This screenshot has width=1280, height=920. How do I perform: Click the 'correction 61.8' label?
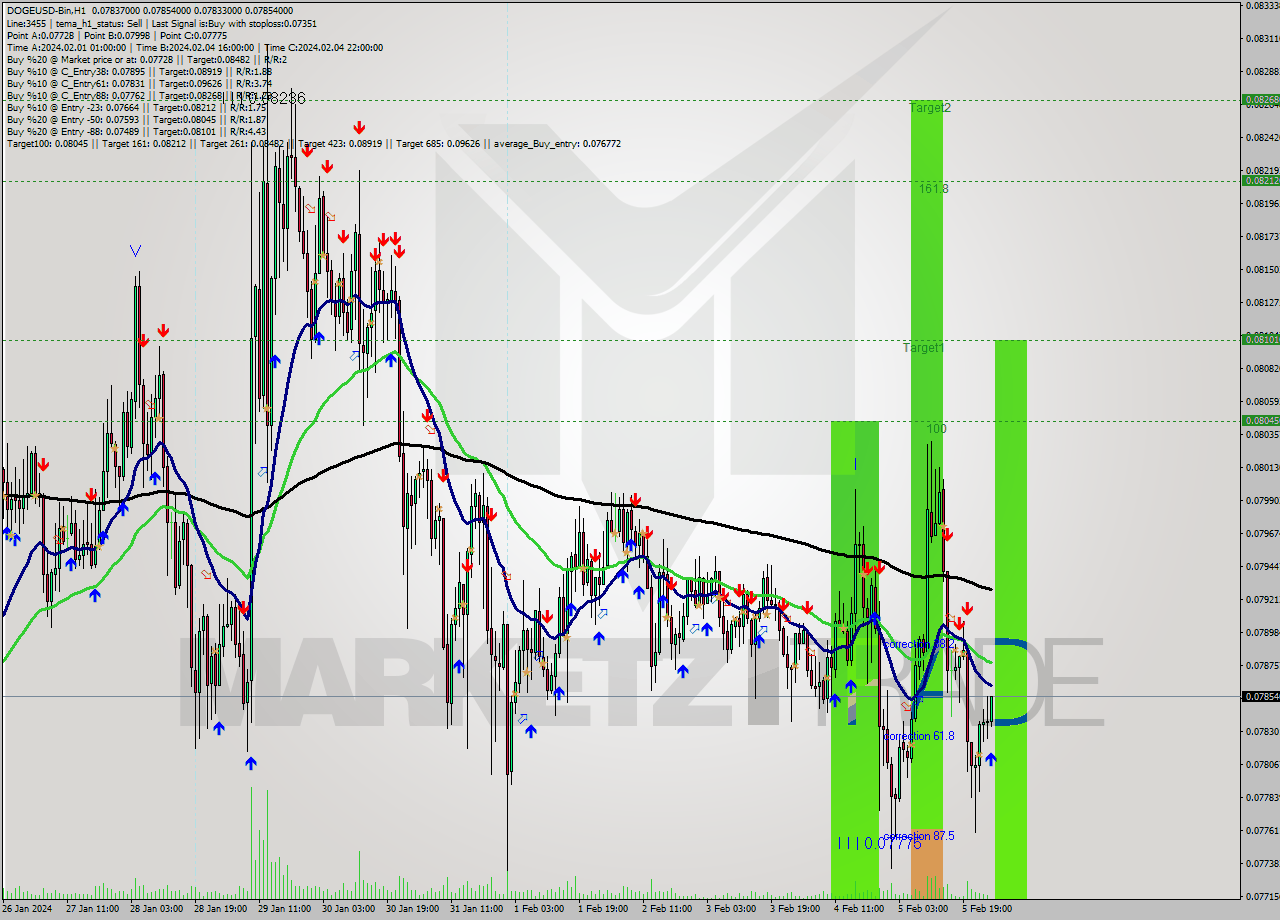click(919, 736)
